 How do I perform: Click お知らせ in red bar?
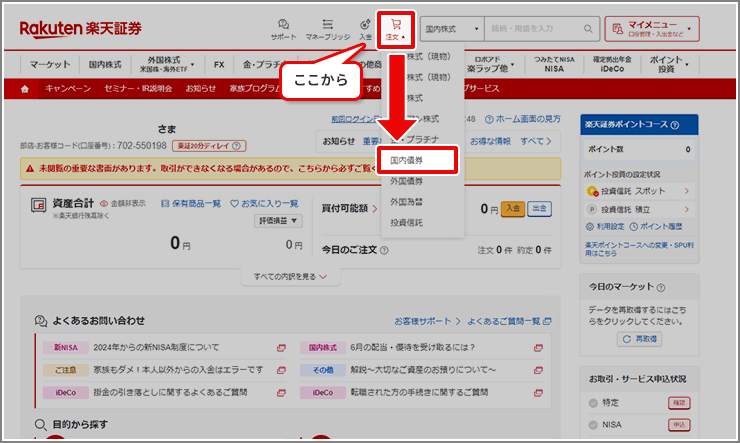click(201, 89)
